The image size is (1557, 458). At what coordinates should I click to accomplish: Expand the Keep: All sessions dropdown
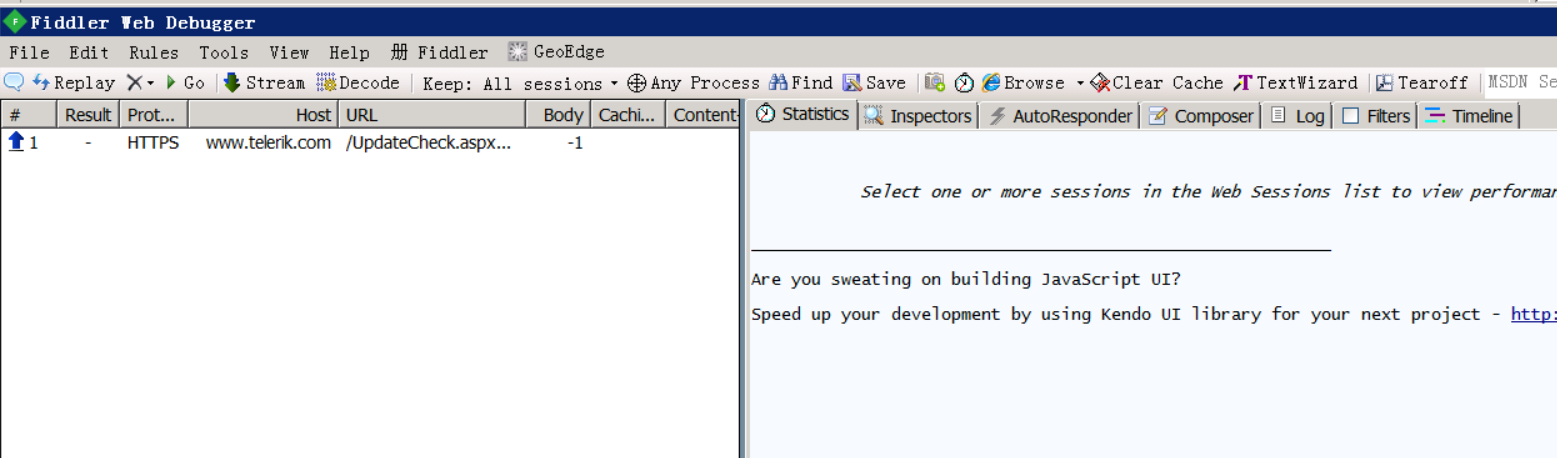coord(520,84)
